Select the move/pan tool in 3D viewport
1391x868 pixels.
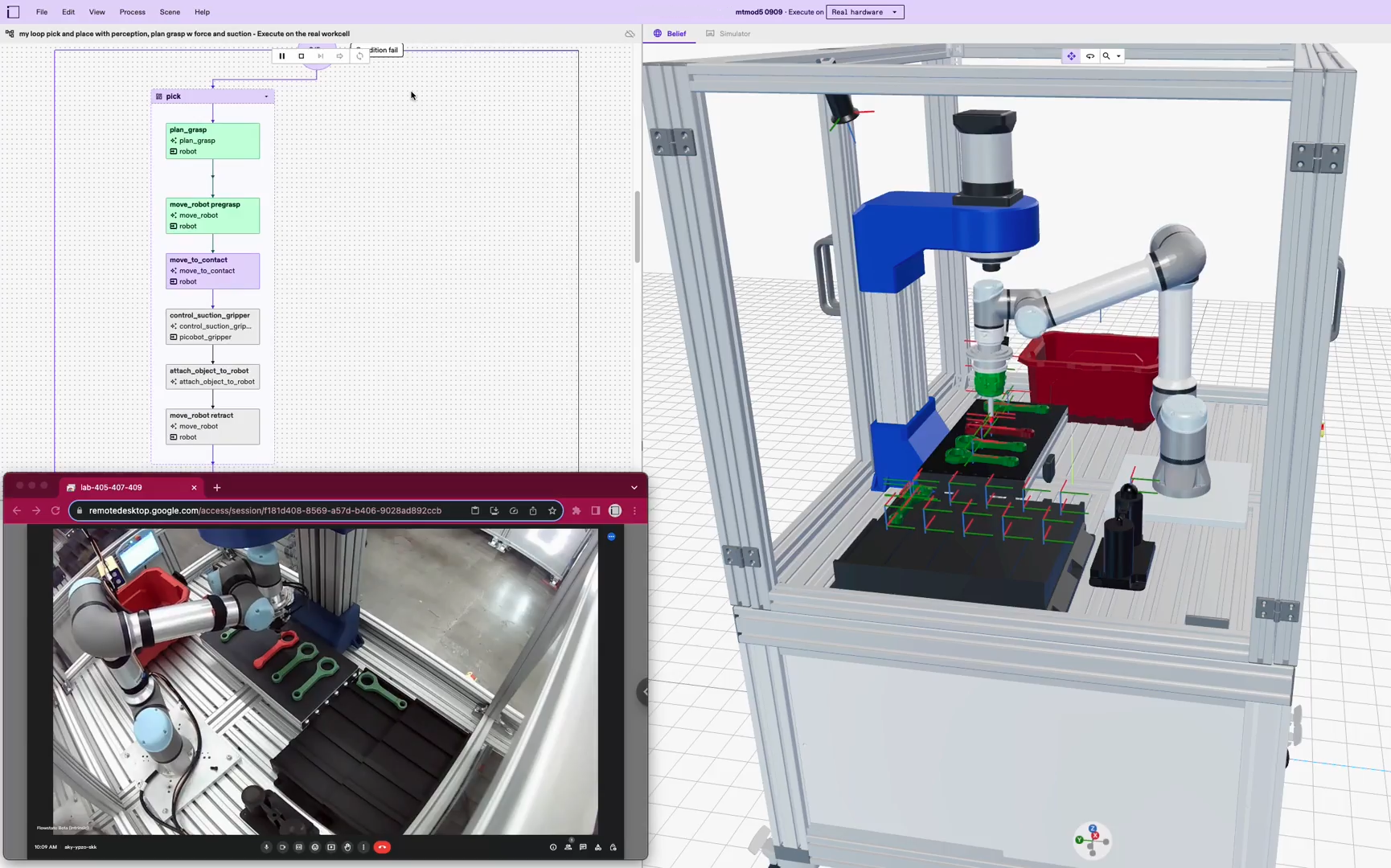click(x=1071, y=56)
